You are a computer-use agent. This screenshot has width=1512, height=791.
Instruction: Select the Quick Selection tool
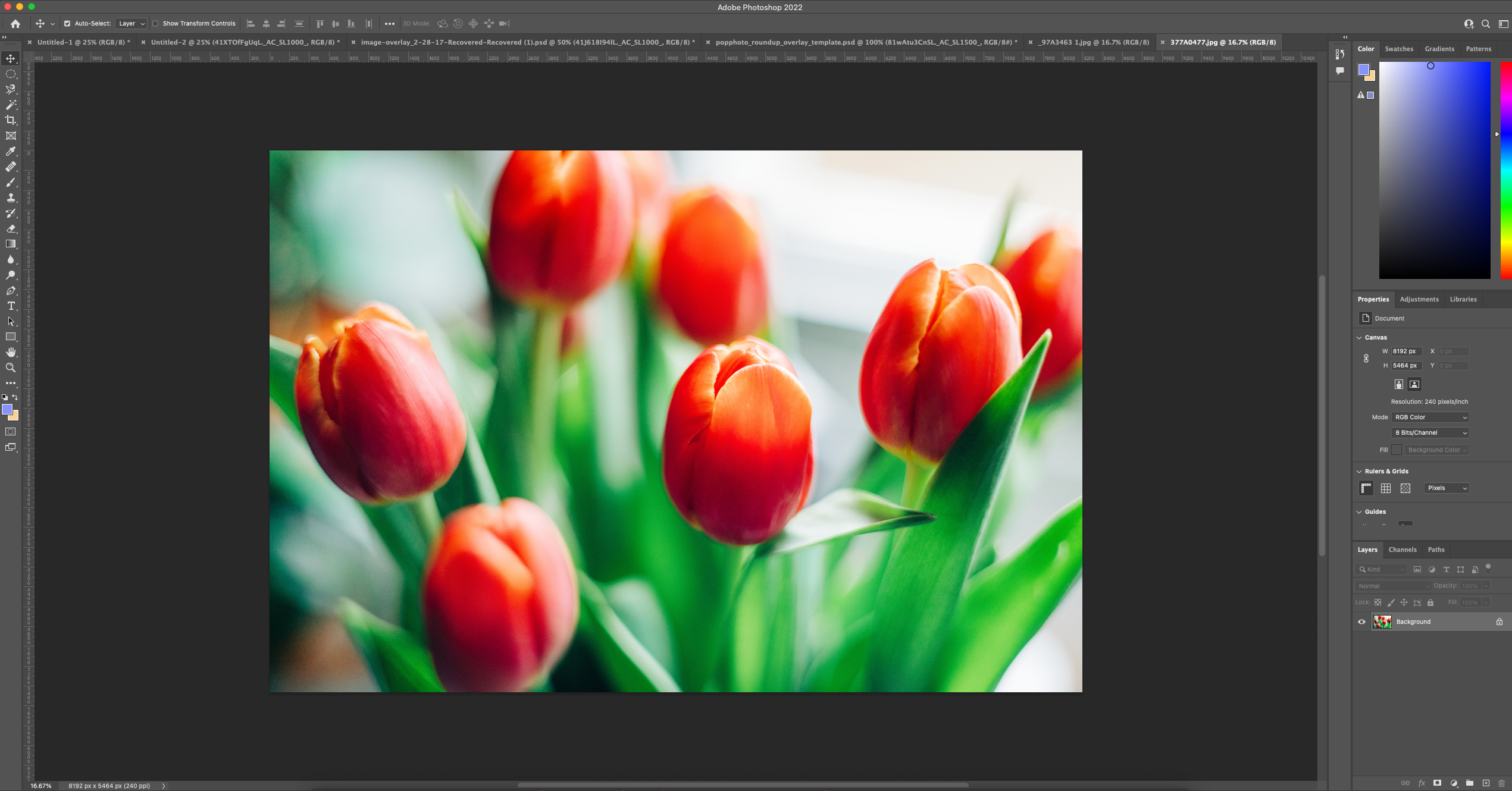11,89
